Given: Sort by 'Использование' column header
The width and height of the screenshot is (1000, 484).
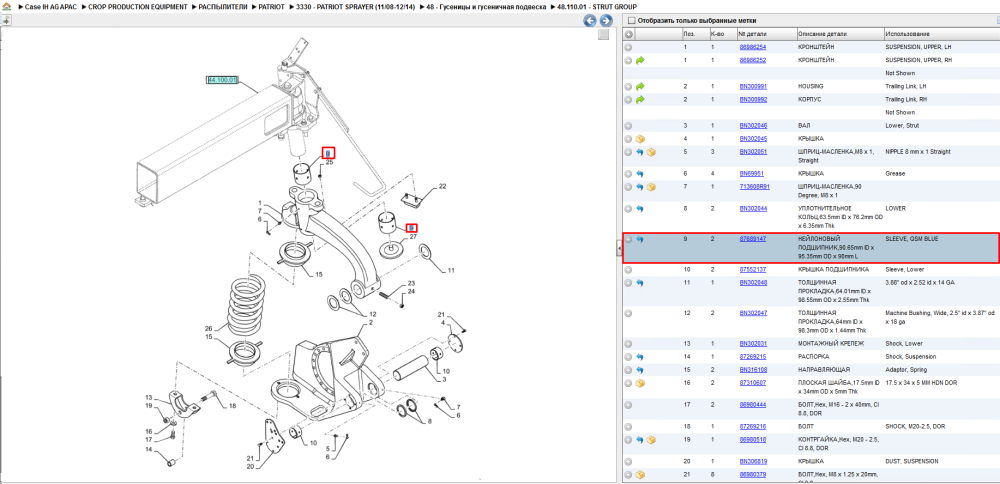Looking at the screenshot, I should [908, 34].
